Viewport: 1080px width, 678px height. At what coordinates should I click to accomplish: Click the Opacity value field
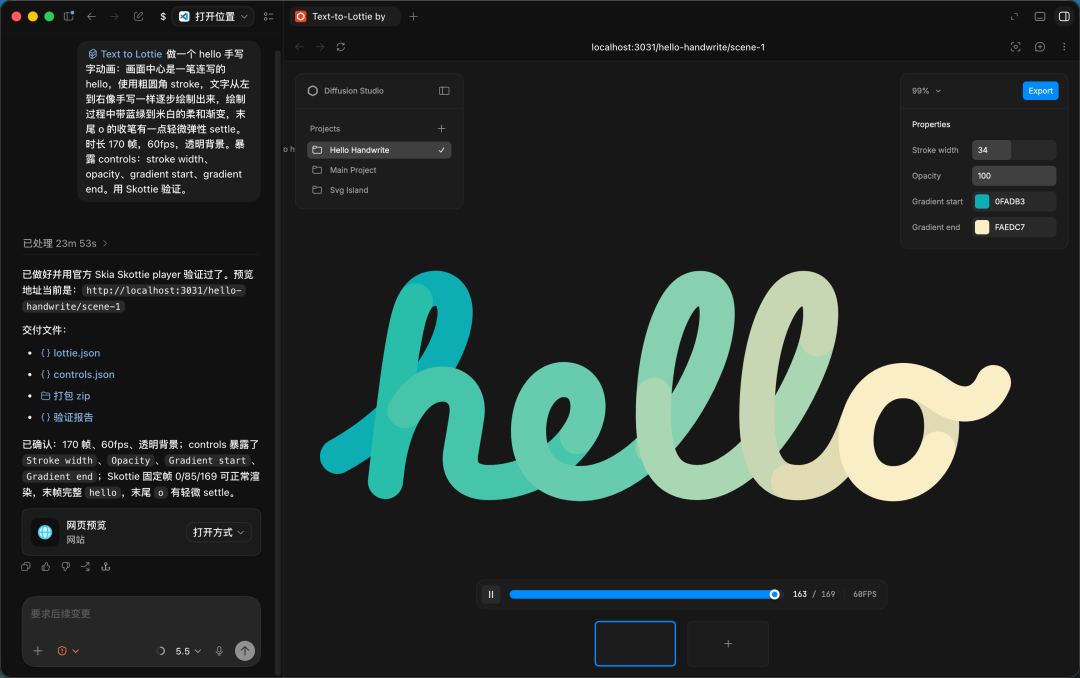pyautogui.click(x=1014, y=176)
